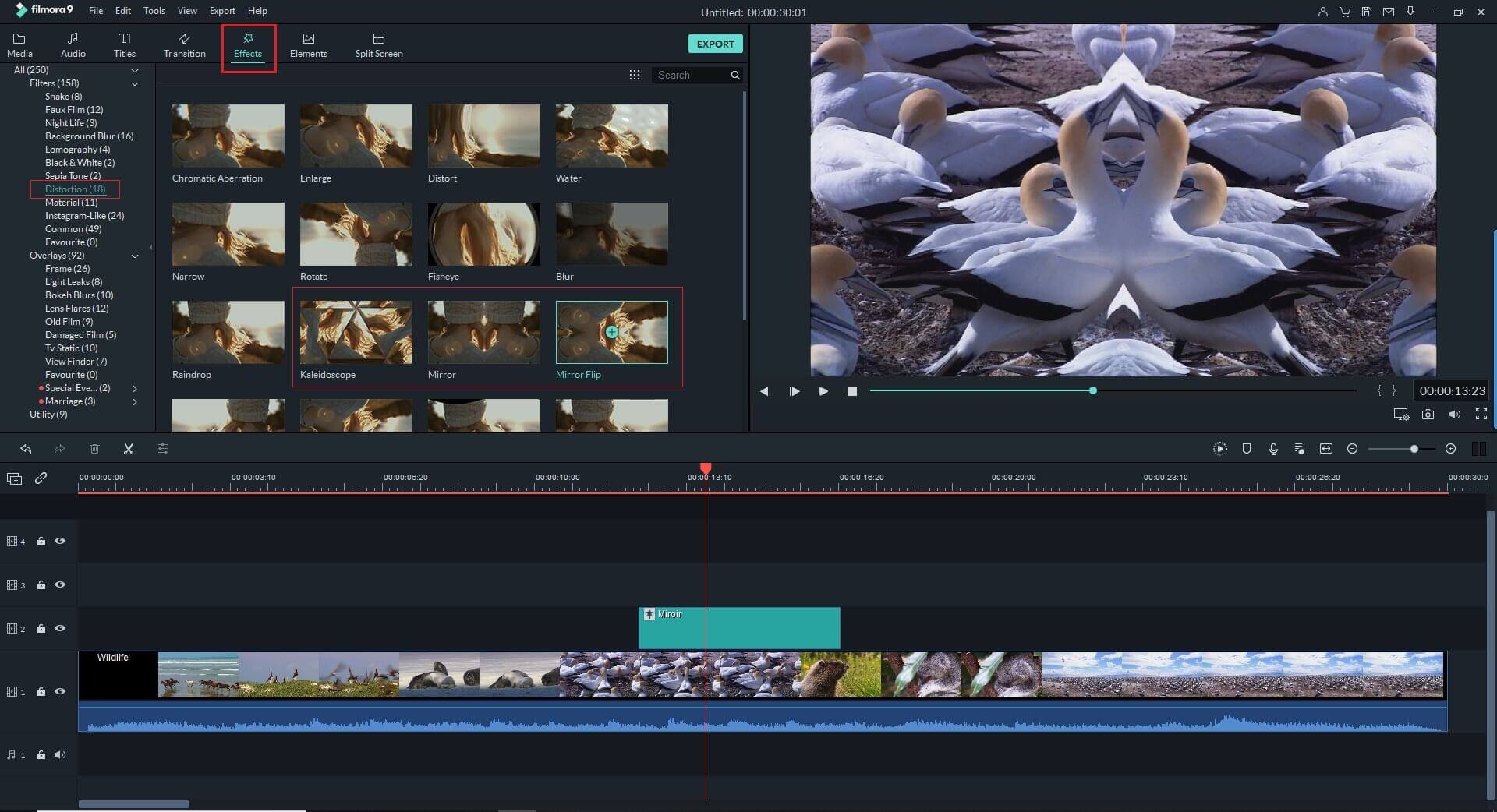Undo the last edit
1497x812 pixels.
point(26,449)
